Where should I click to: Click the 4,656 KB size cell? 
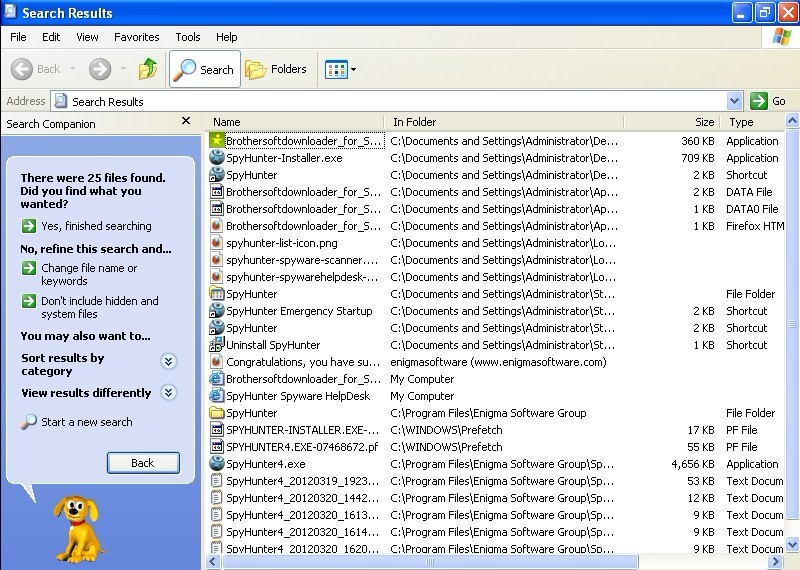[x=692, y=464]
